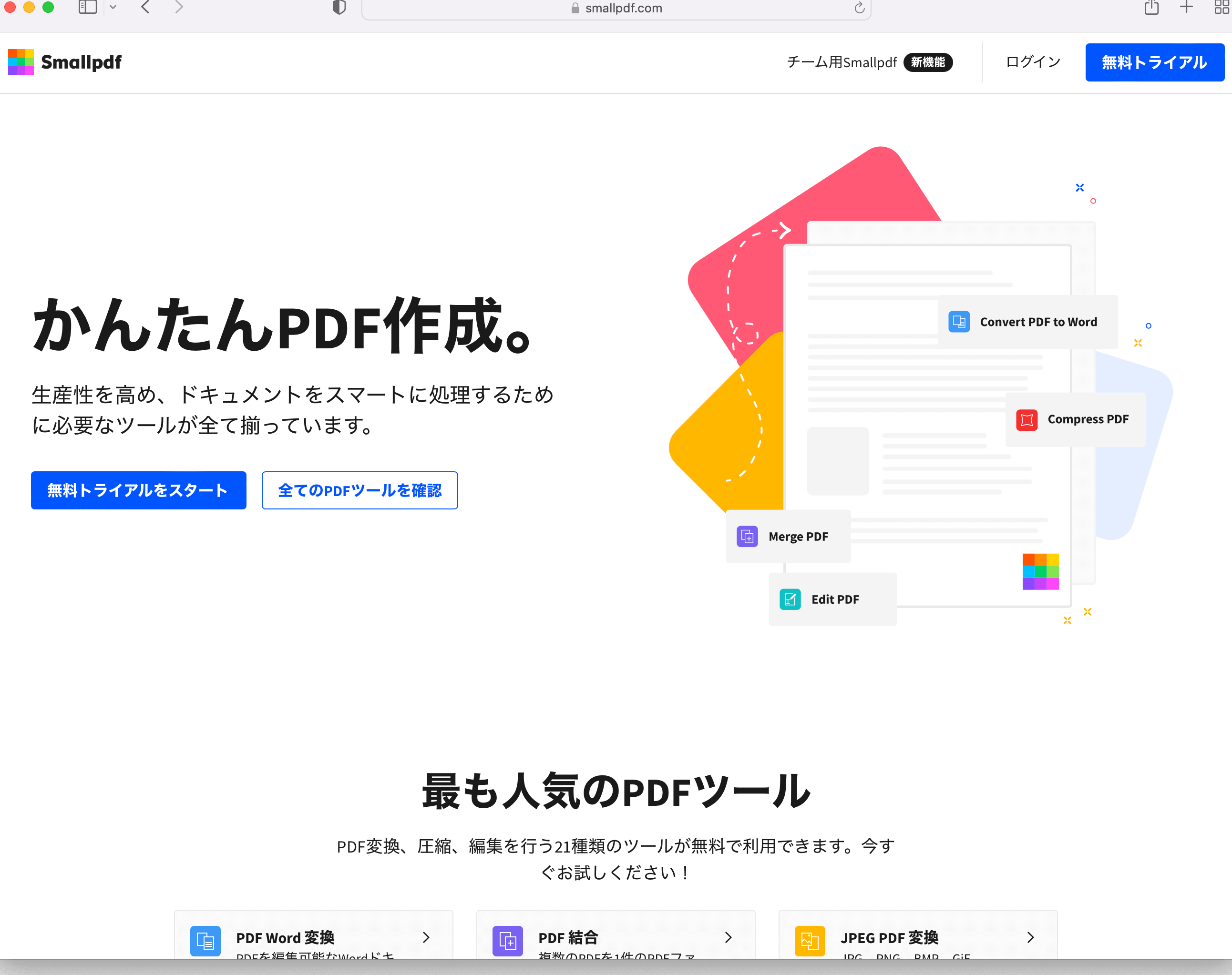1232x975 pixels.
Task: Click the 新機能 badge
Action: coord(927,62)
